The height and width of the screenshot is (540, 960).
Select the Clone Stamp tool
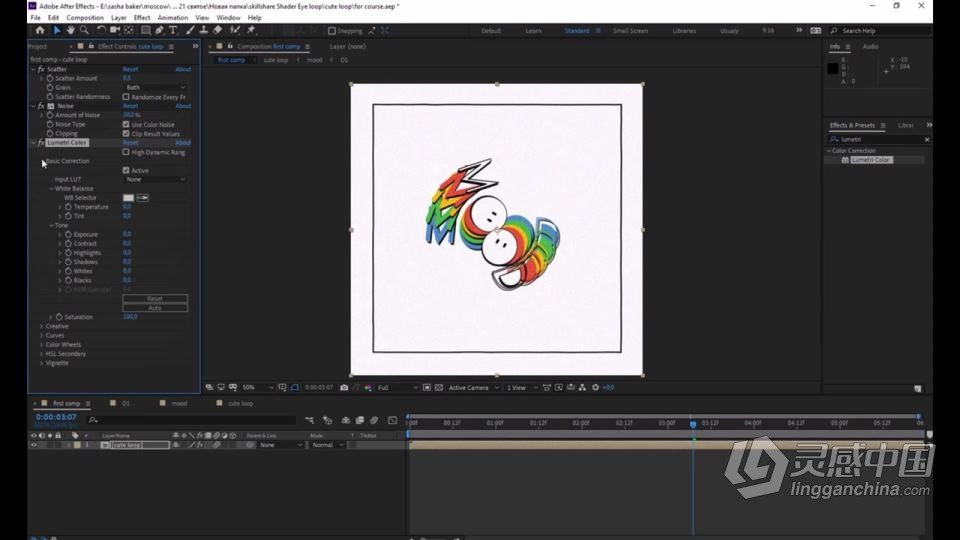(x=204, y=30)
